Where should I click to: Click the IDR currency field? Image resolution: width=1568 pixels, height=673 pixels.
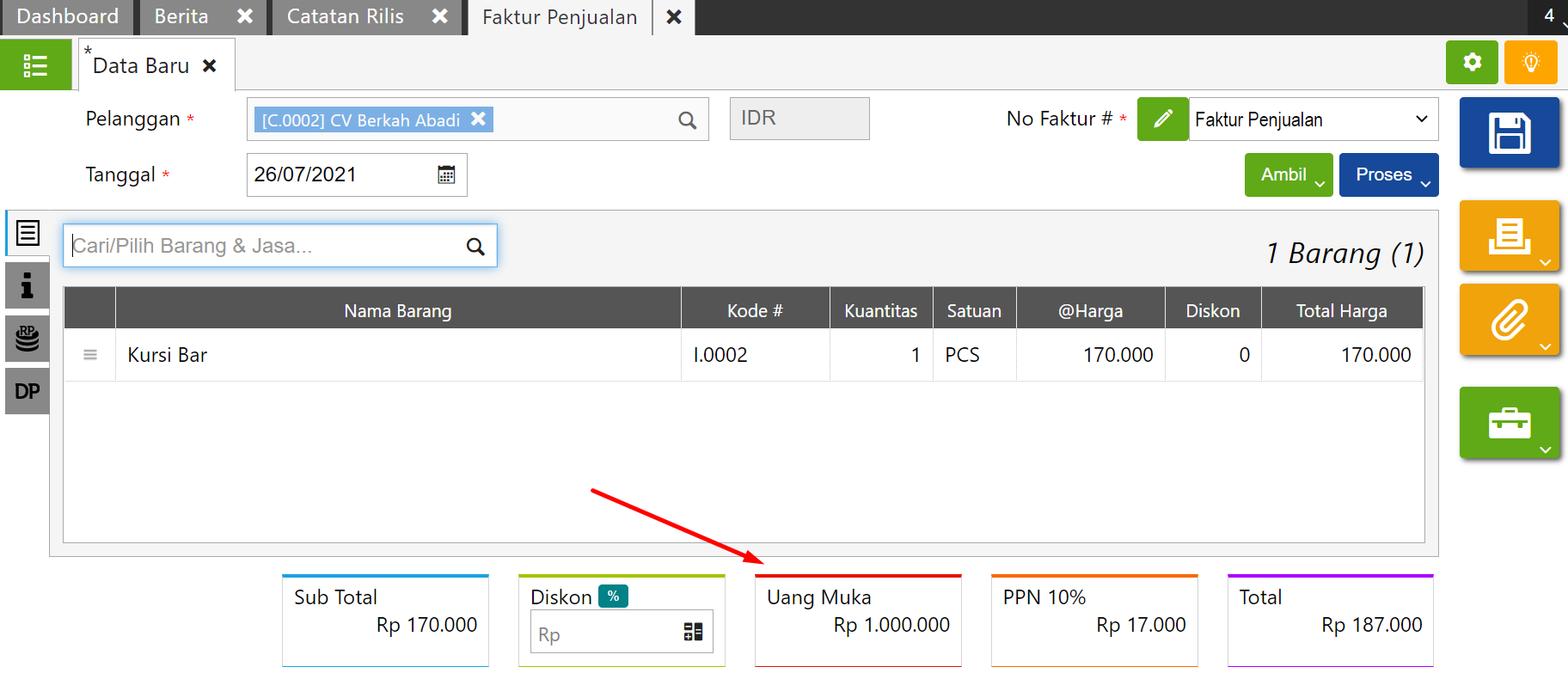click(799, 119)
